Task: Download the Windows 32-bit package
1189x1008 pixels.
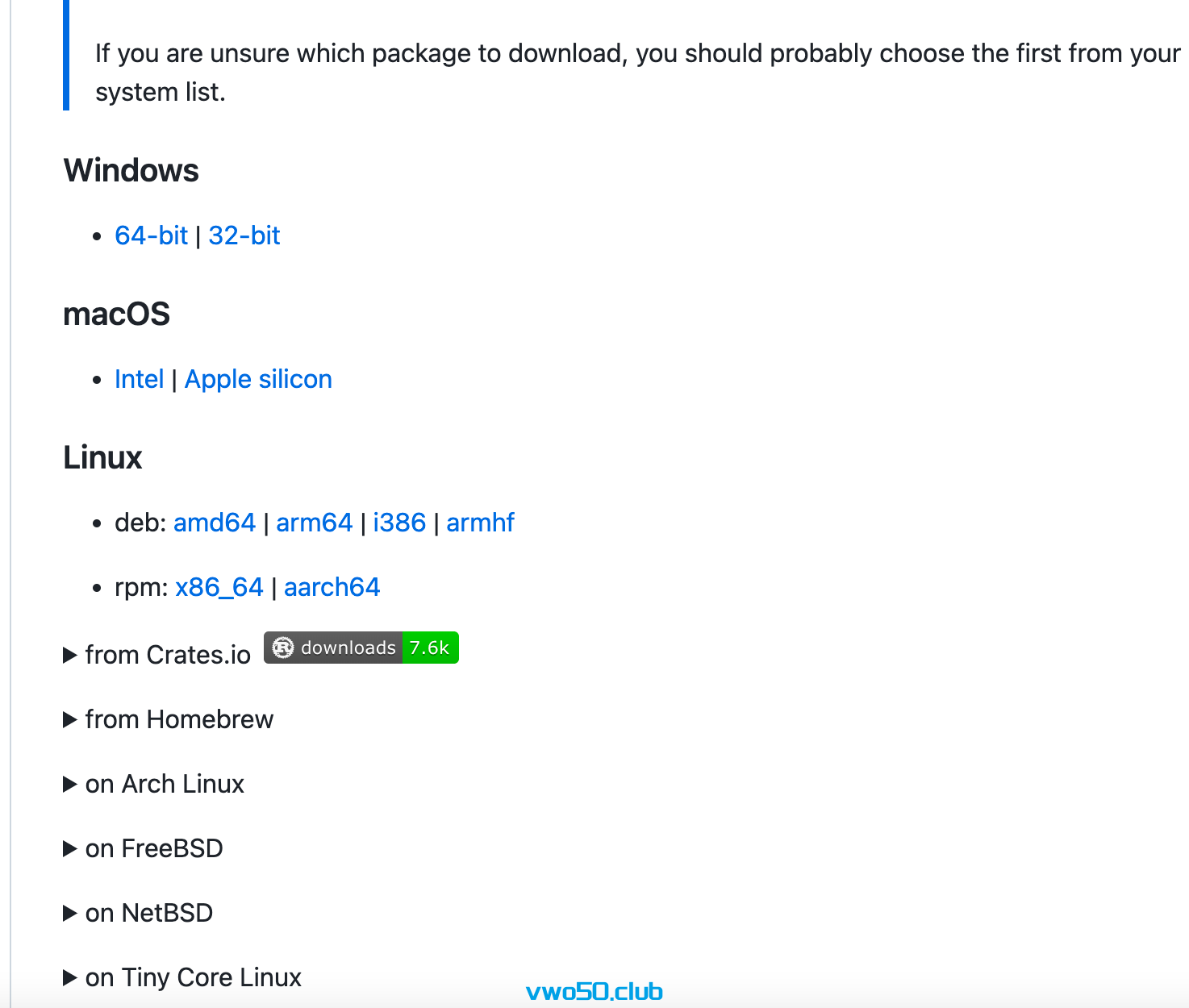Action: 244,235
